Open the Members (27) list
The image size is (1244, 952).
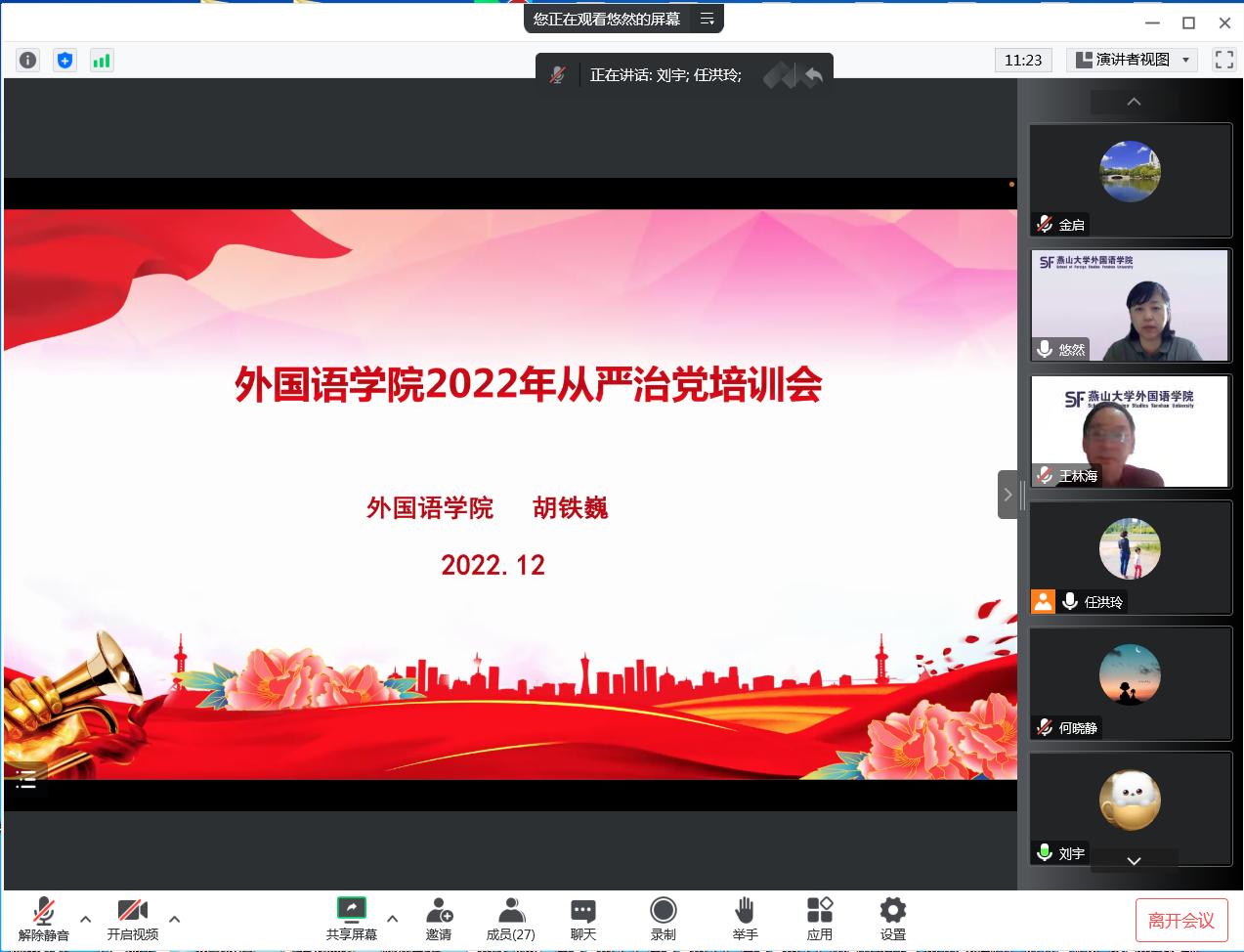511,919
